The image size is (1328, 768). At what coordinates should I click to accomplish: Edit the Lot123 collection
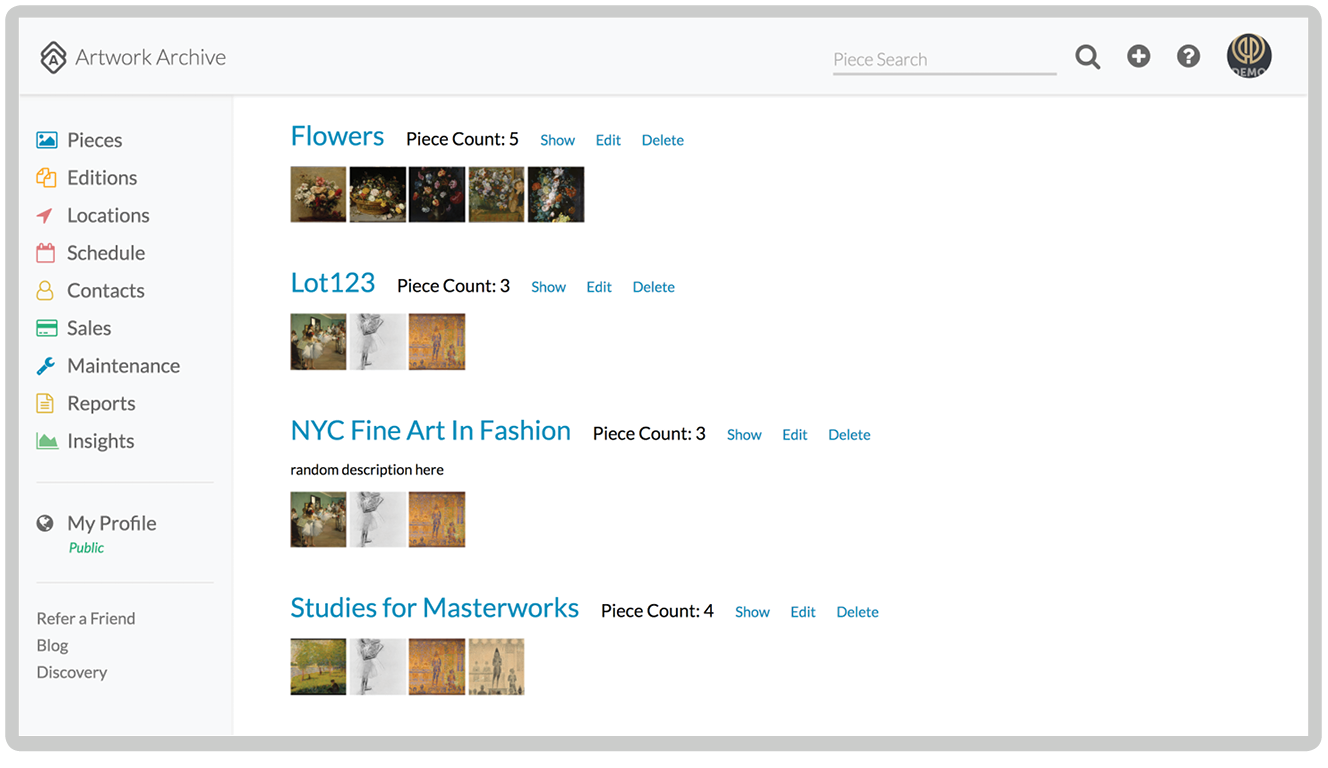(598, 287)
